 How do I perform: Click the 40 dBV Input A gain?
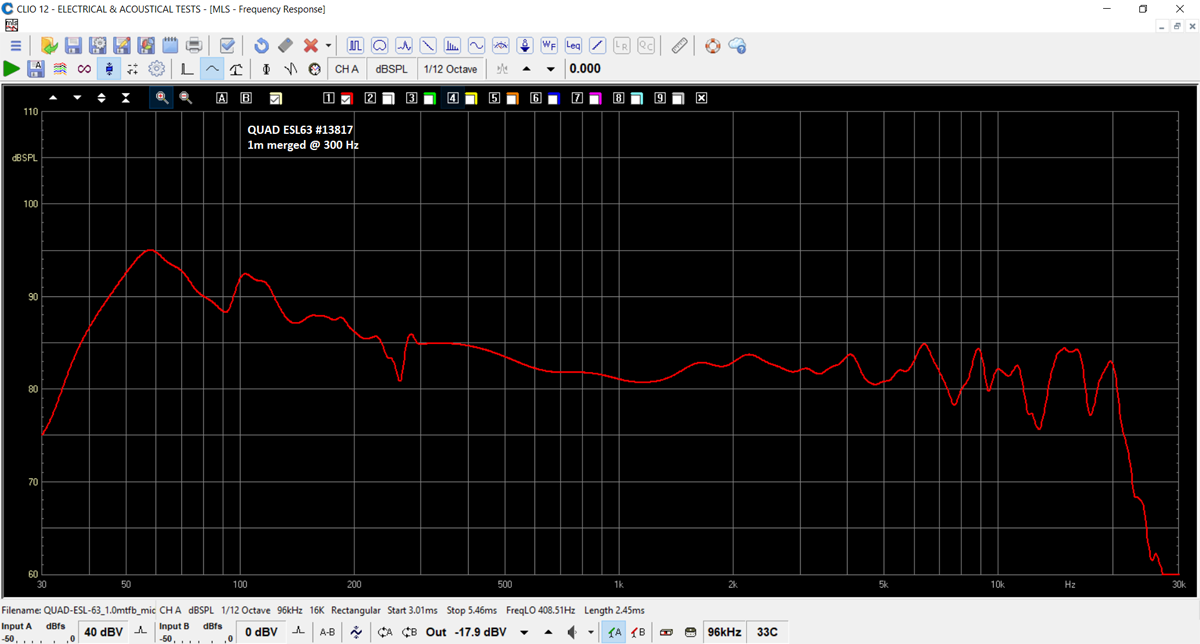(104, 632)
